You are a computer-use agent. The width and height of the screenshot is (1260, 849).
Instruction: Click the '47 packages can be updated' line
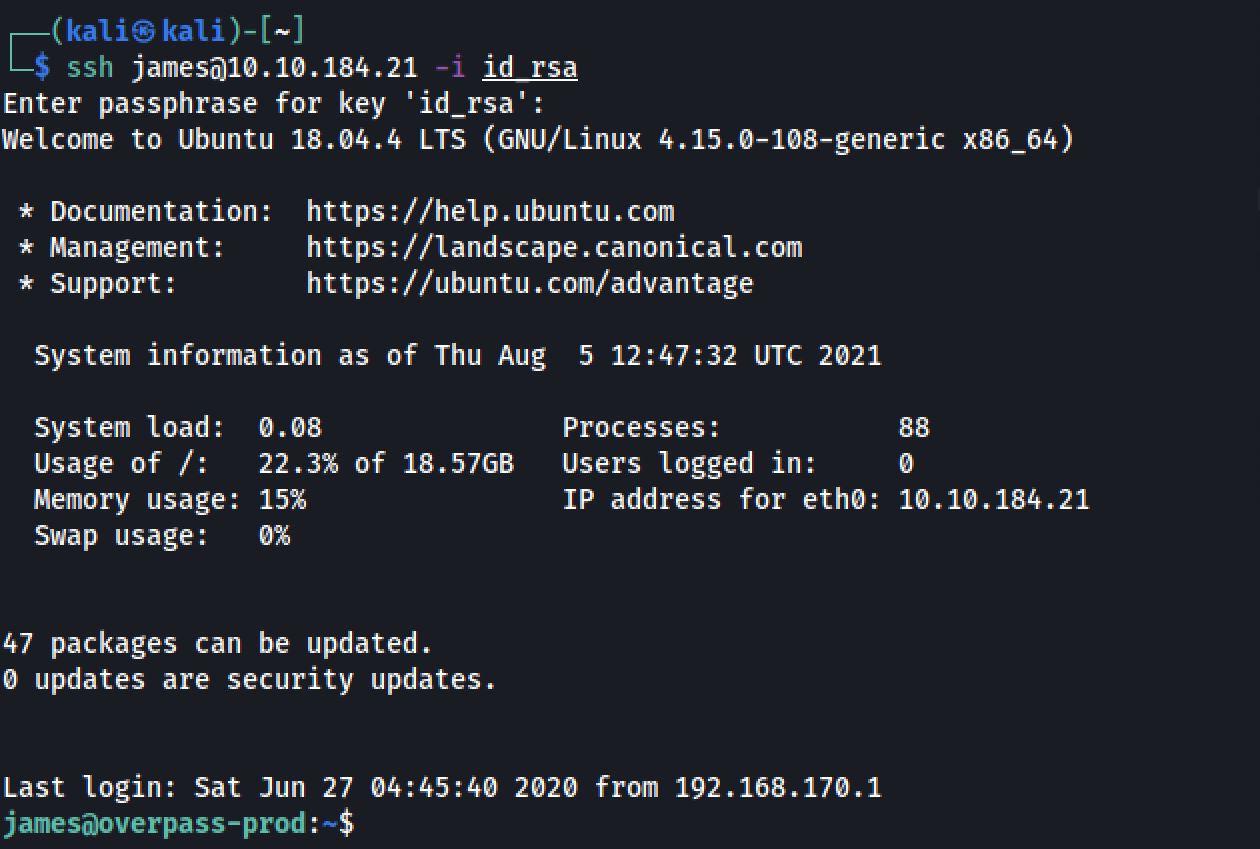point(217,644)
